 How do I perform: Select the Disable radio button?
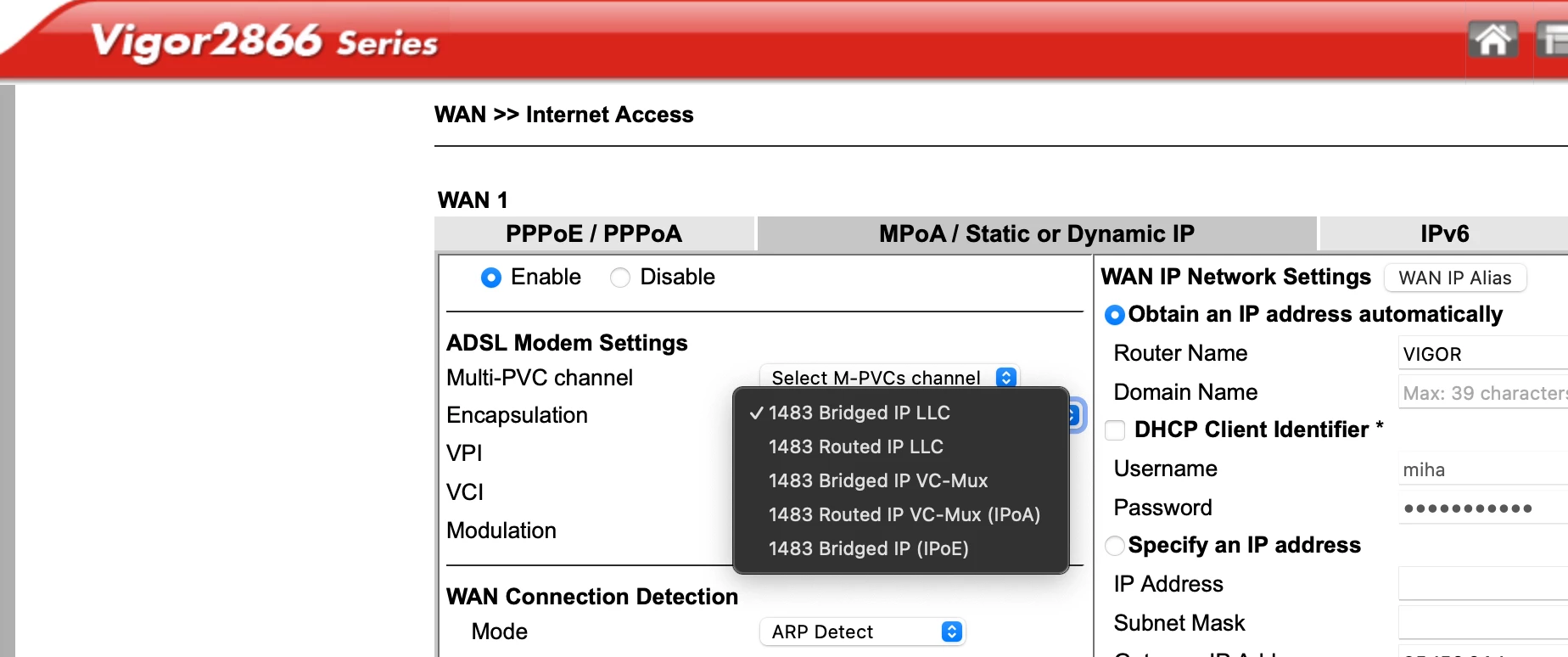620,278
